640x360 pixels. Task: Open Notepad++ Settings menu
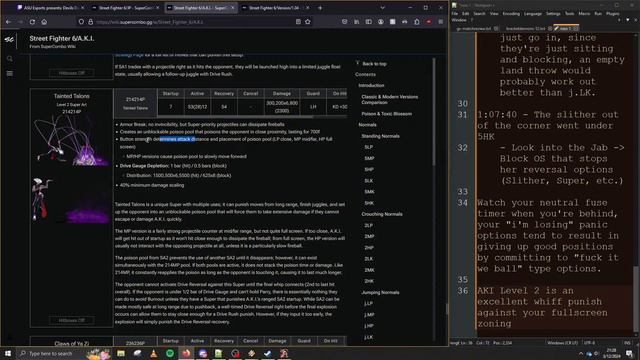[x=553, y=14]
